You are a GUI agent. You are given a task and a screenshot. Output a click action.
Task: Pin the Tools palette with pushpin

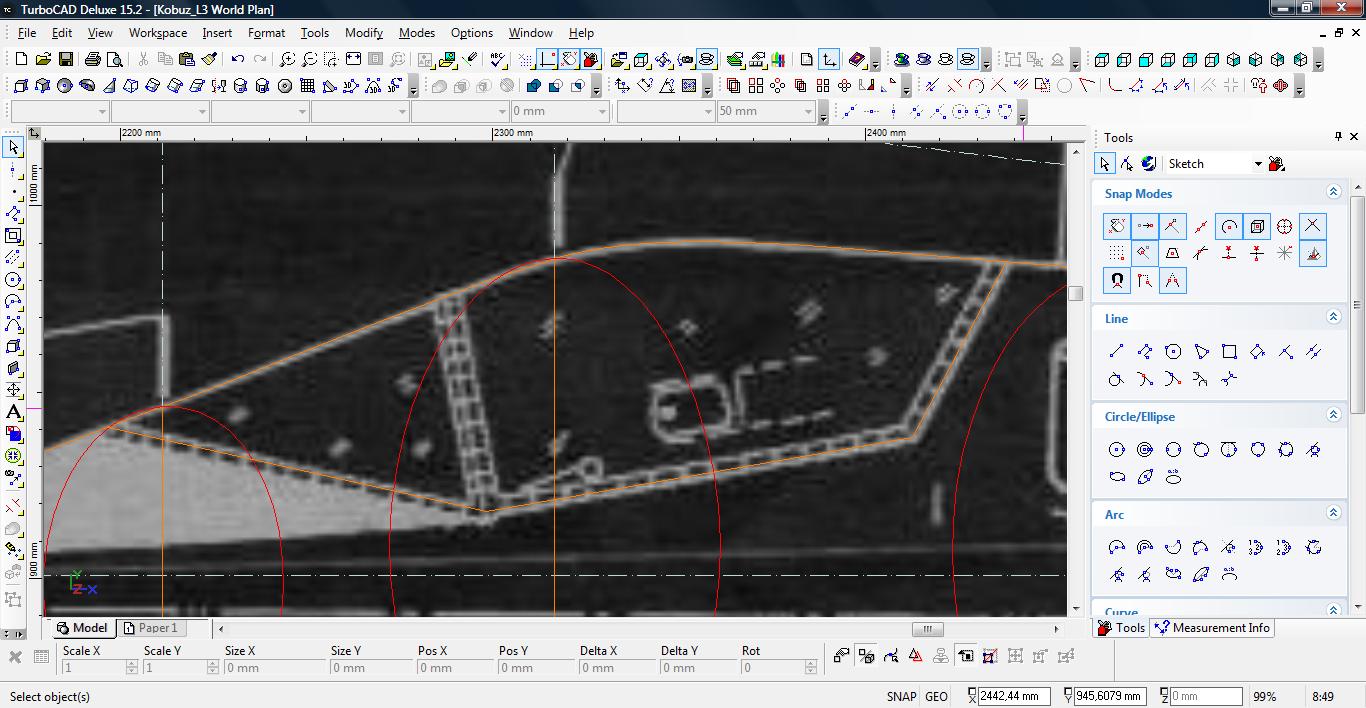[x=1338, y=137]
